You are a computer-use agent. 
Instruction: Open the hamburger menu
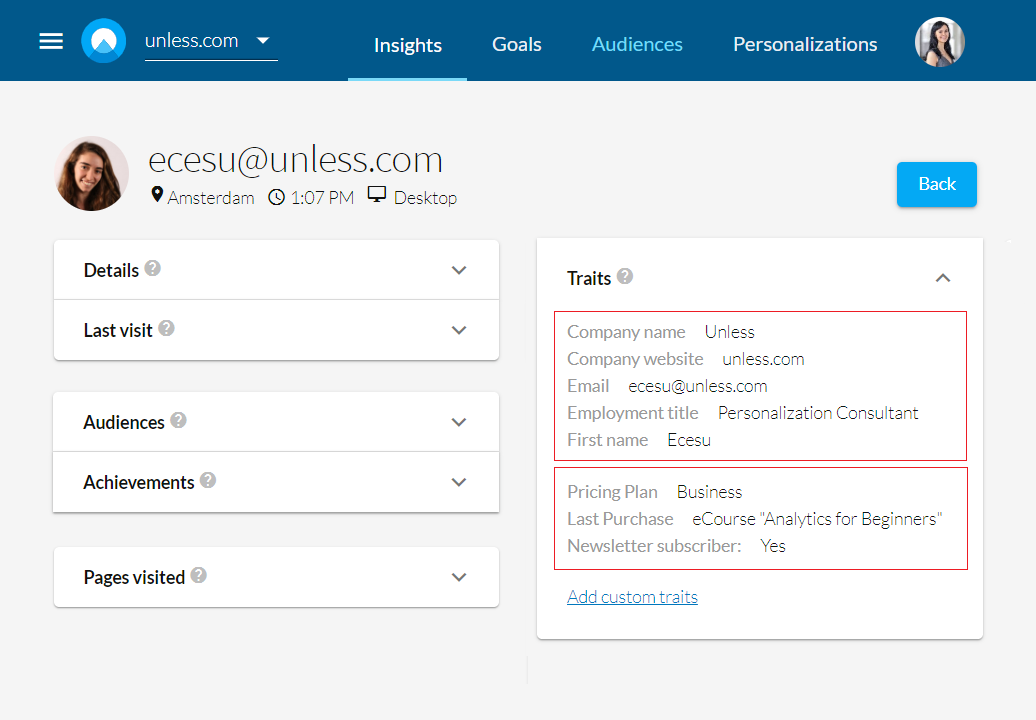point(51,41)
